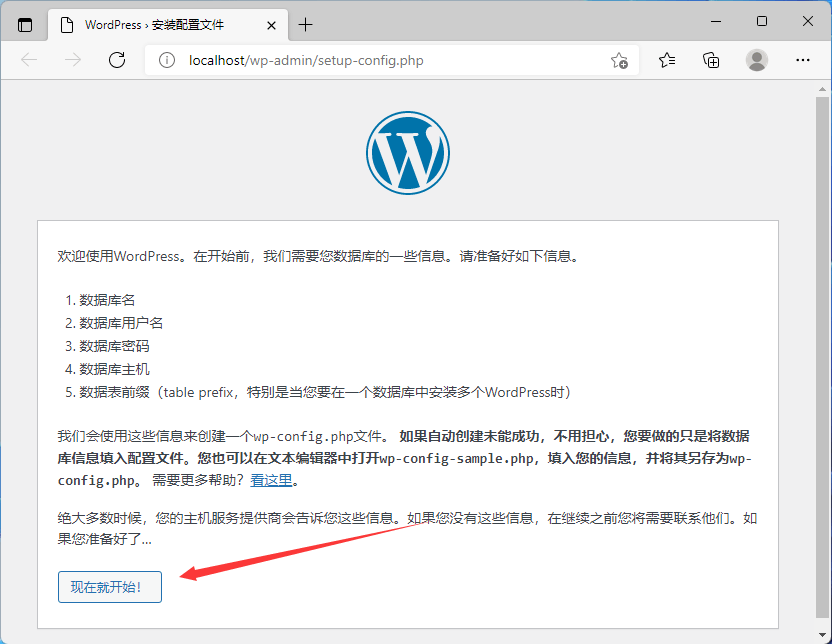Click the scrollbar up arrow
832x644 pixels.
822,89
